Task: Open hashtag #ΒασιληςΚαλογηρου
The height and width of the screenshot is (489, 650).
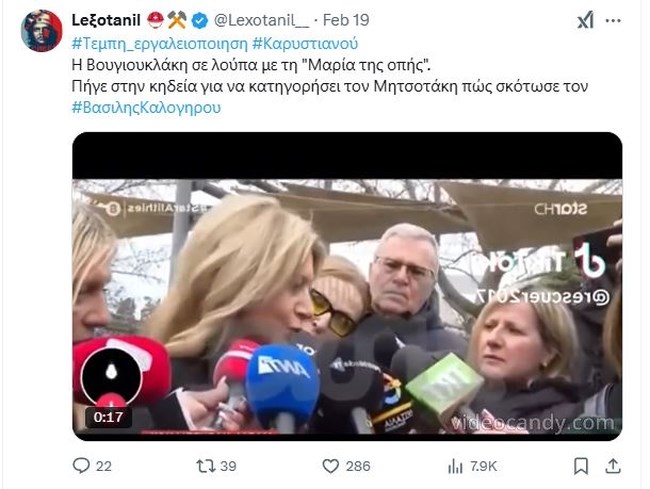Action: (x=146, y=107)
